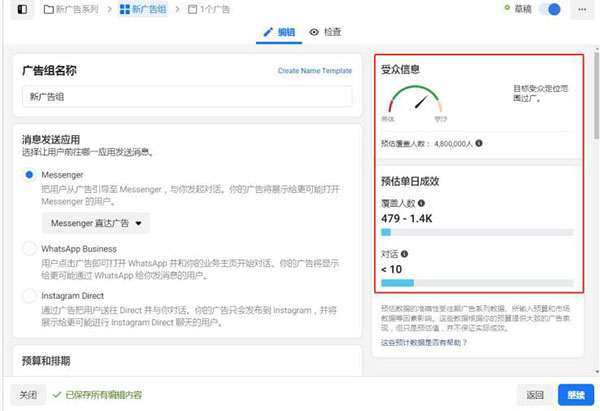
Task: Click the 广告组名称 name input field
Action: [x=187, y=97]
